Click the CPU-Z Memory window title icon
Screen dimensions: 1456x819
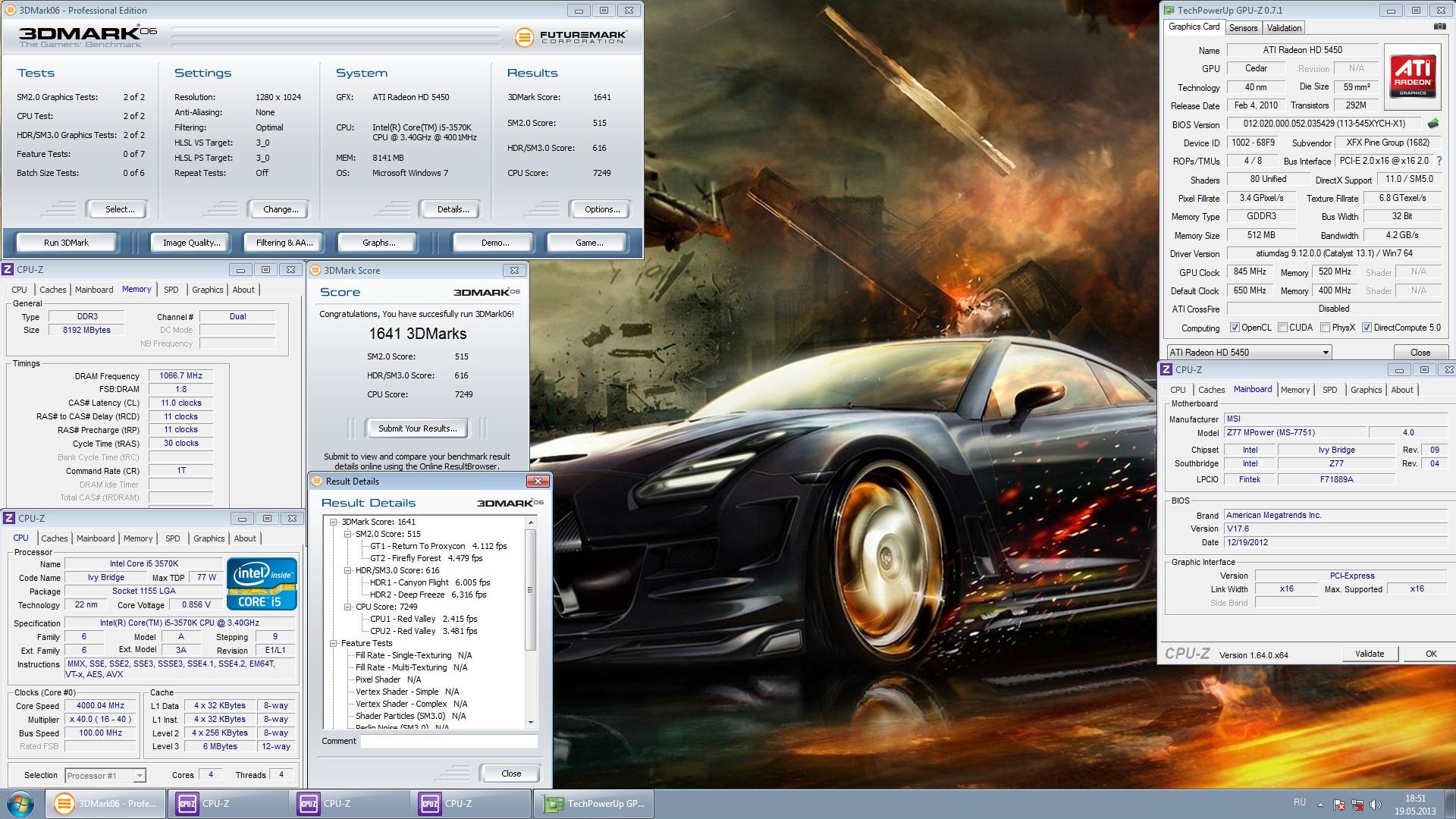(8, 269)
